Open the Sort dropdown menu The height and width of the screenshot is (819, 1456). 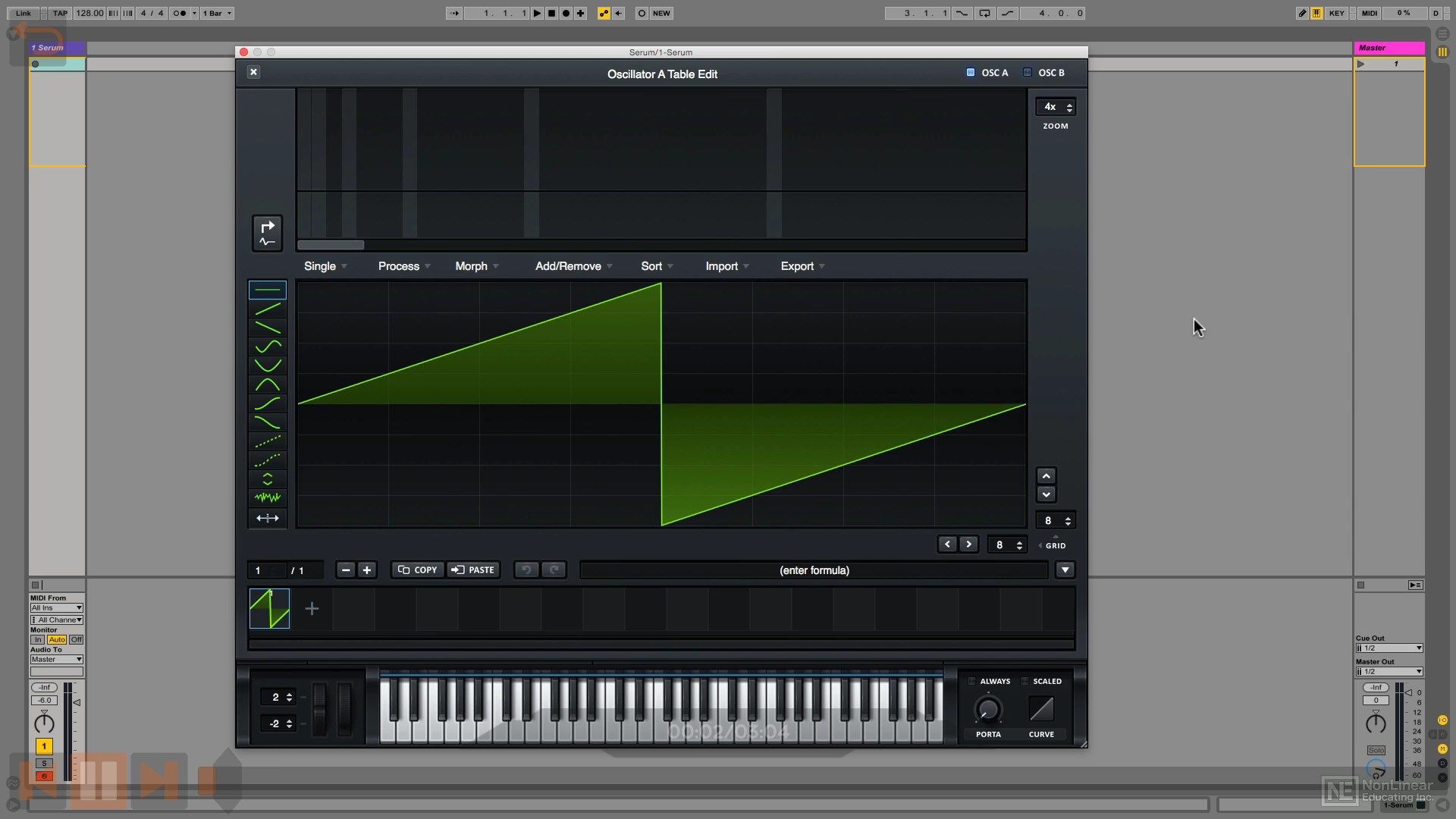(657, 266)
